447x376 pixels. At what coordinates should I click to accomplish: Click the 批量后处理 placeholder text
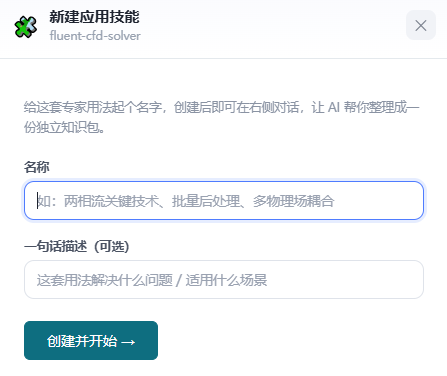point(206,201)
